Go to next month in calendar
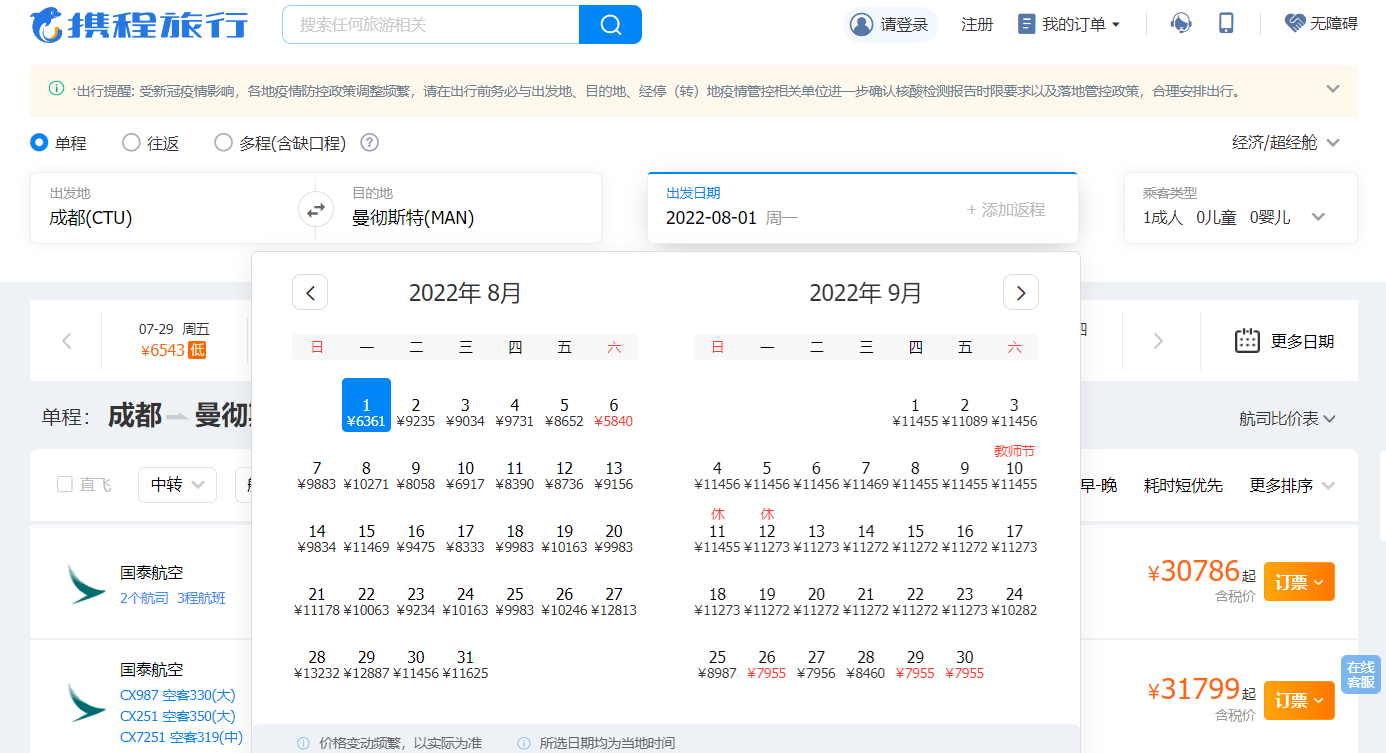 (1020, 292)
